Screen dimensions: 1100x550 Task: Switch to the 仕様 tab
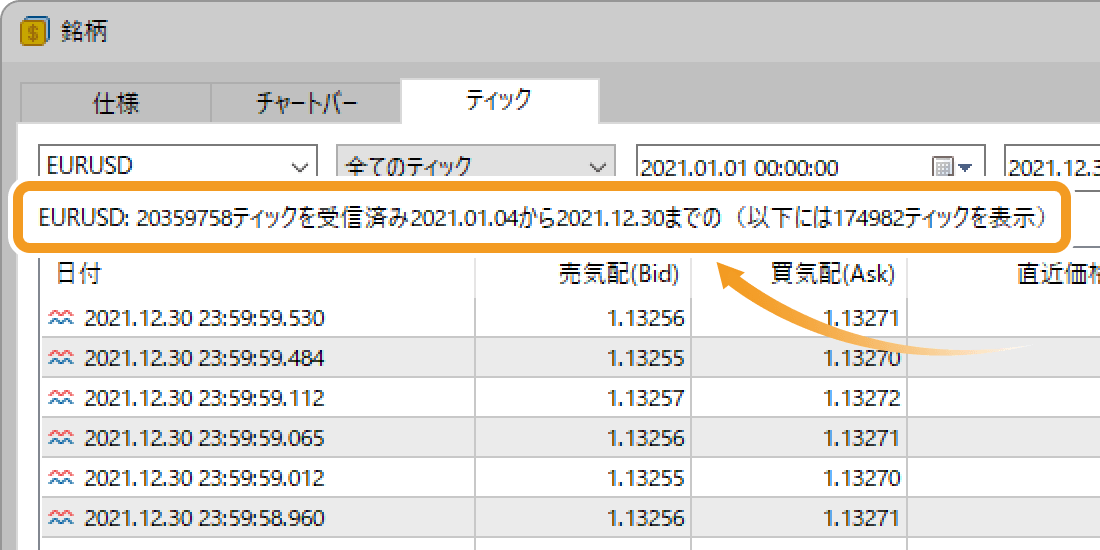pos(116,103)
